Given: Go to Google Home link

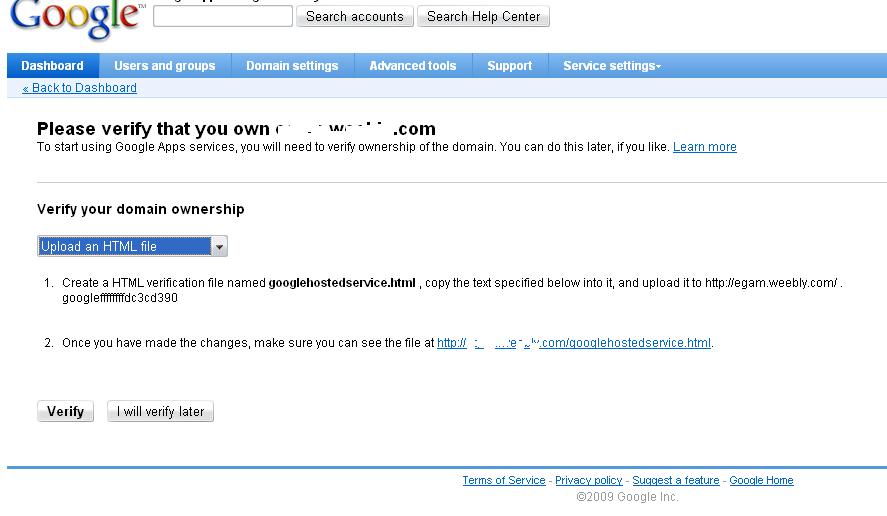Looking at the screenshot, I should (761, 480).
